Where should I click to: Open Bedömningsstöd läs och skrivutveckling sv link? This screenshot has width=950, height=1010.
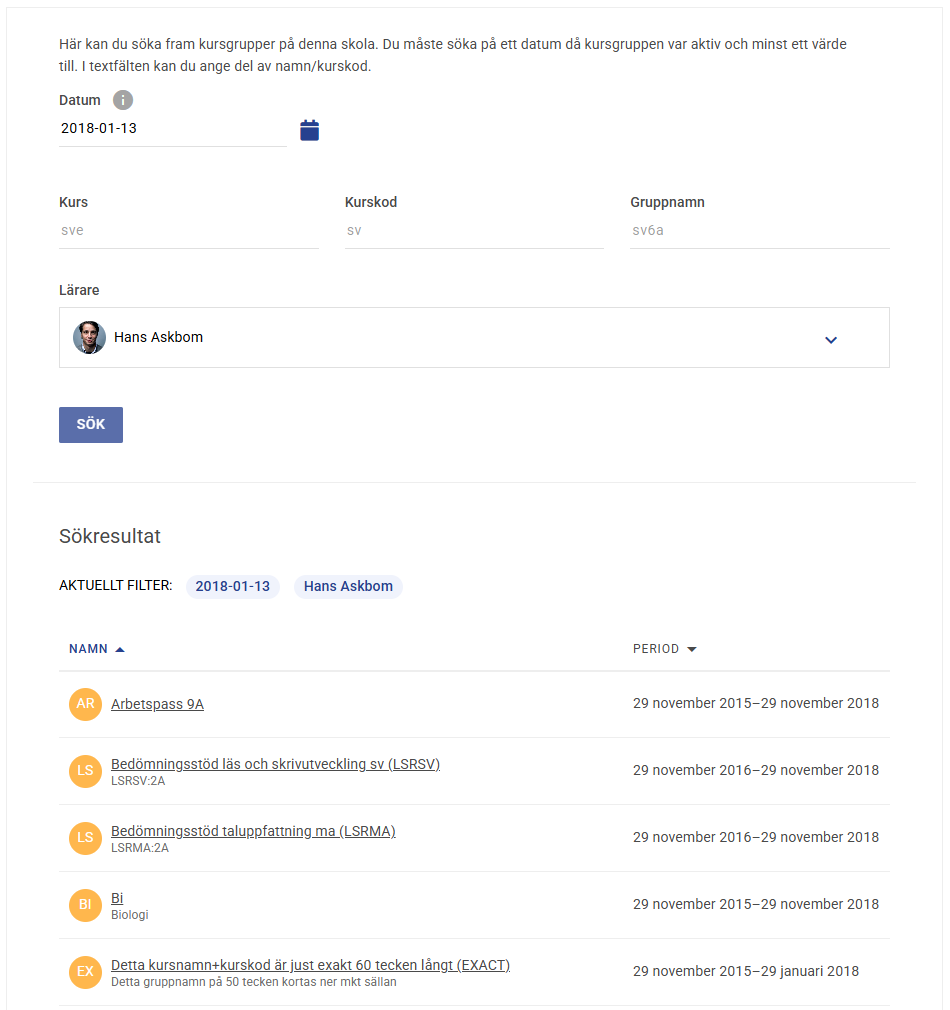click(x=275, y=764)
